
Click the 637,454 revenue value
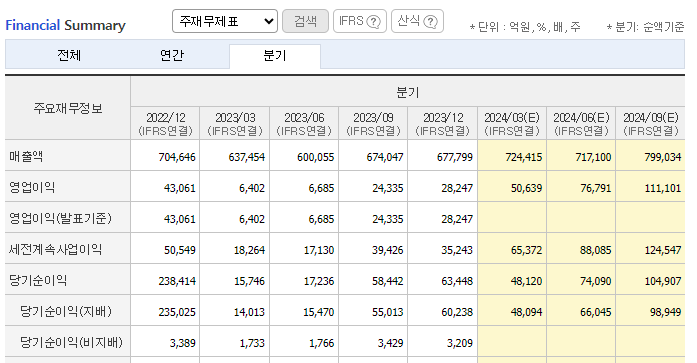click(x=247, y=157)
